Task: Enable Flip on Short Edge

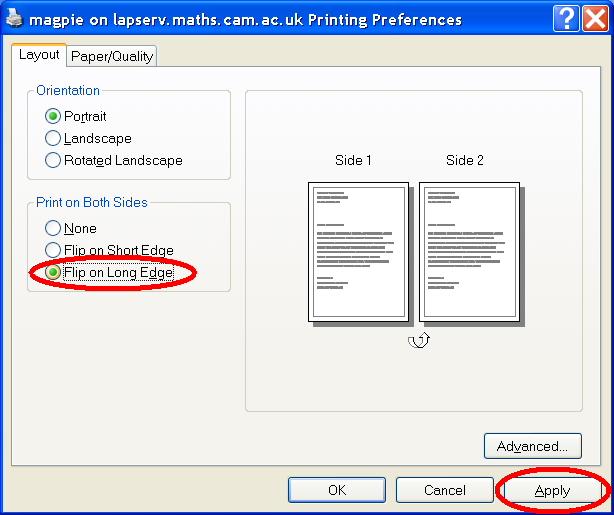Action: click(53, 250)
